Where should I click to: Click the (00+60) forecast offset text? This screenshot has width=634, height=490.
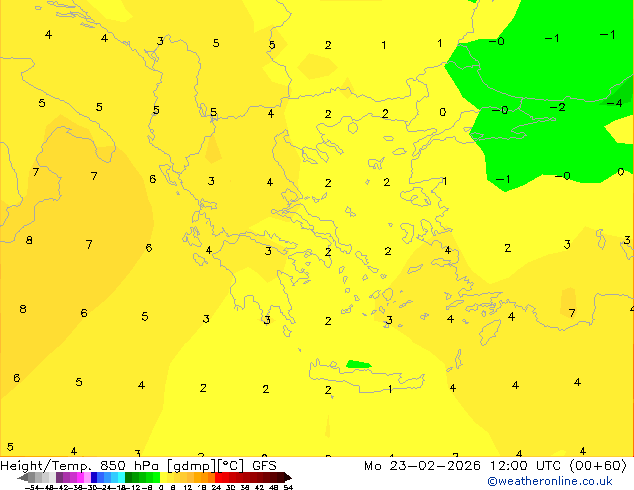(x=598, y=466)
